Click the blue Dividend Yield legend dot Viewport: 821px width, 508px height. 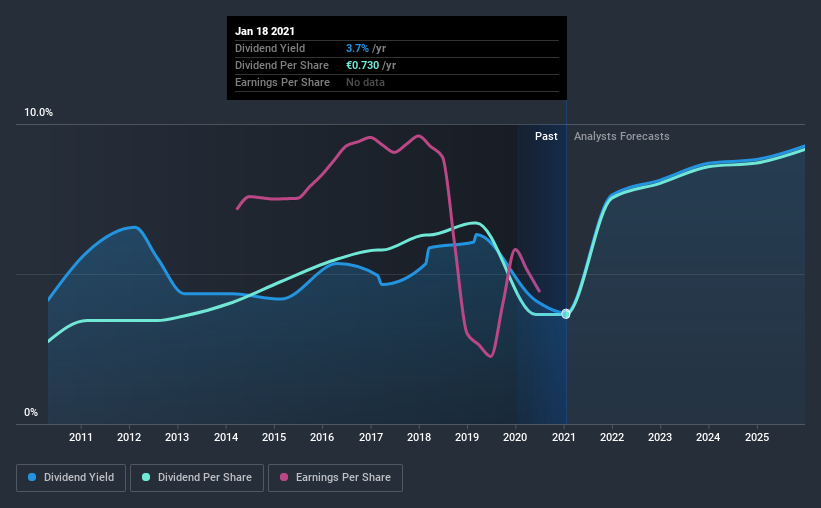point(32,477)
